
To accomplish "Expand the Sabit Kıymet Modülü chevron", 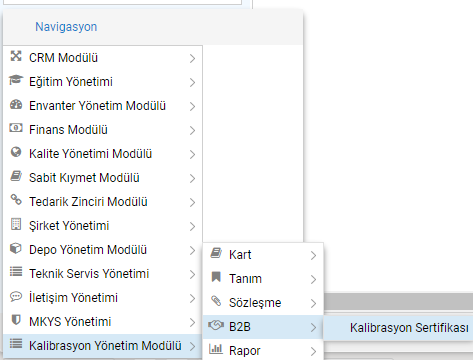I will [192, 178].
